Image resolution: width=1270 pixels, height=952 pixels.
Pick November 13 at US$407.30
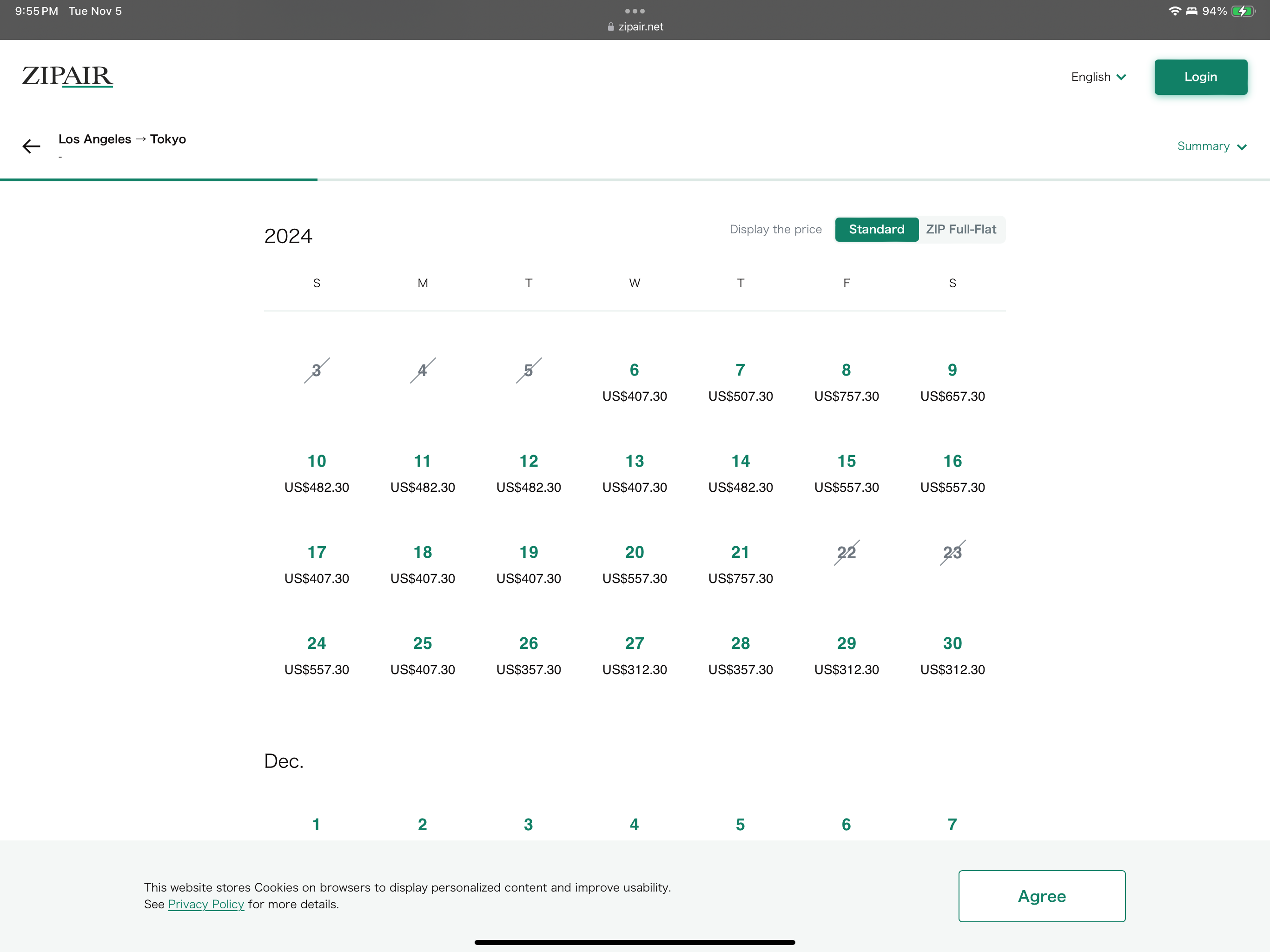(x=635, y=473)
